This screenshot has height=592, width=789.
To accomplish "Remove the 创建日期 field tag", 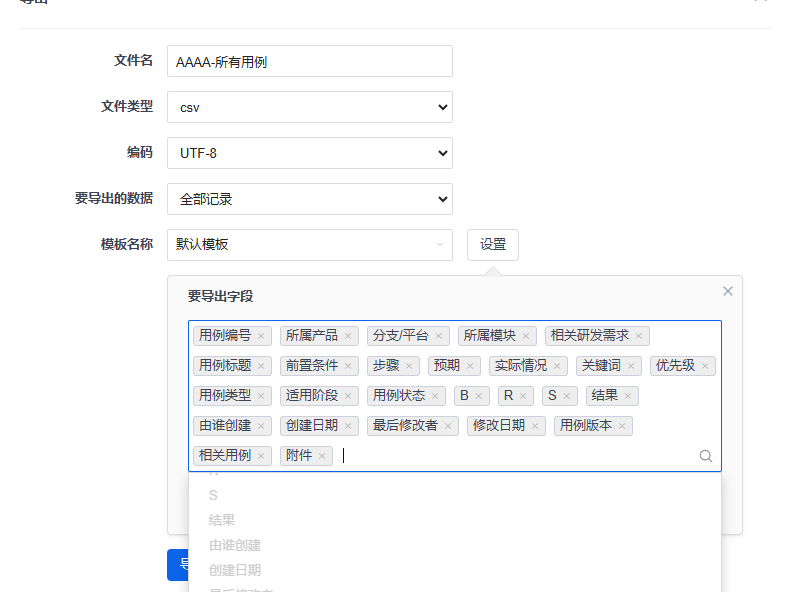I will click(x=348, y=426).
